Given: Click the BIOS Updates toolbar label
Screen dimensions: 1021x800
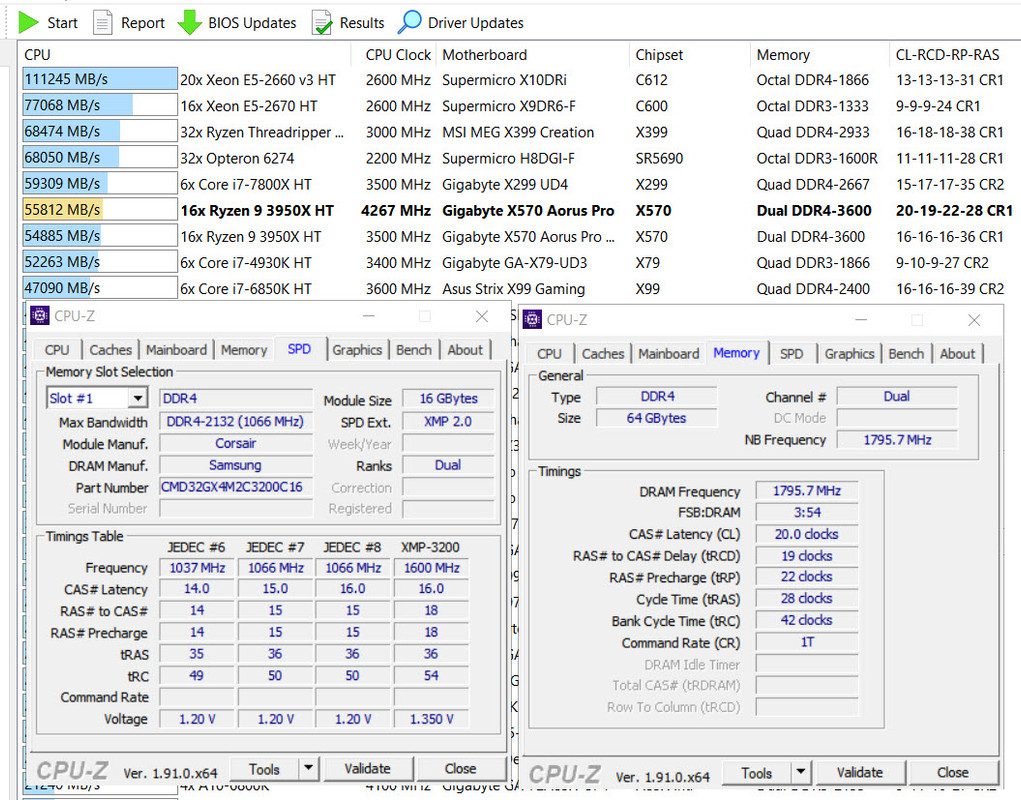Looking at the screenshot, I should [x=252, y=23].
